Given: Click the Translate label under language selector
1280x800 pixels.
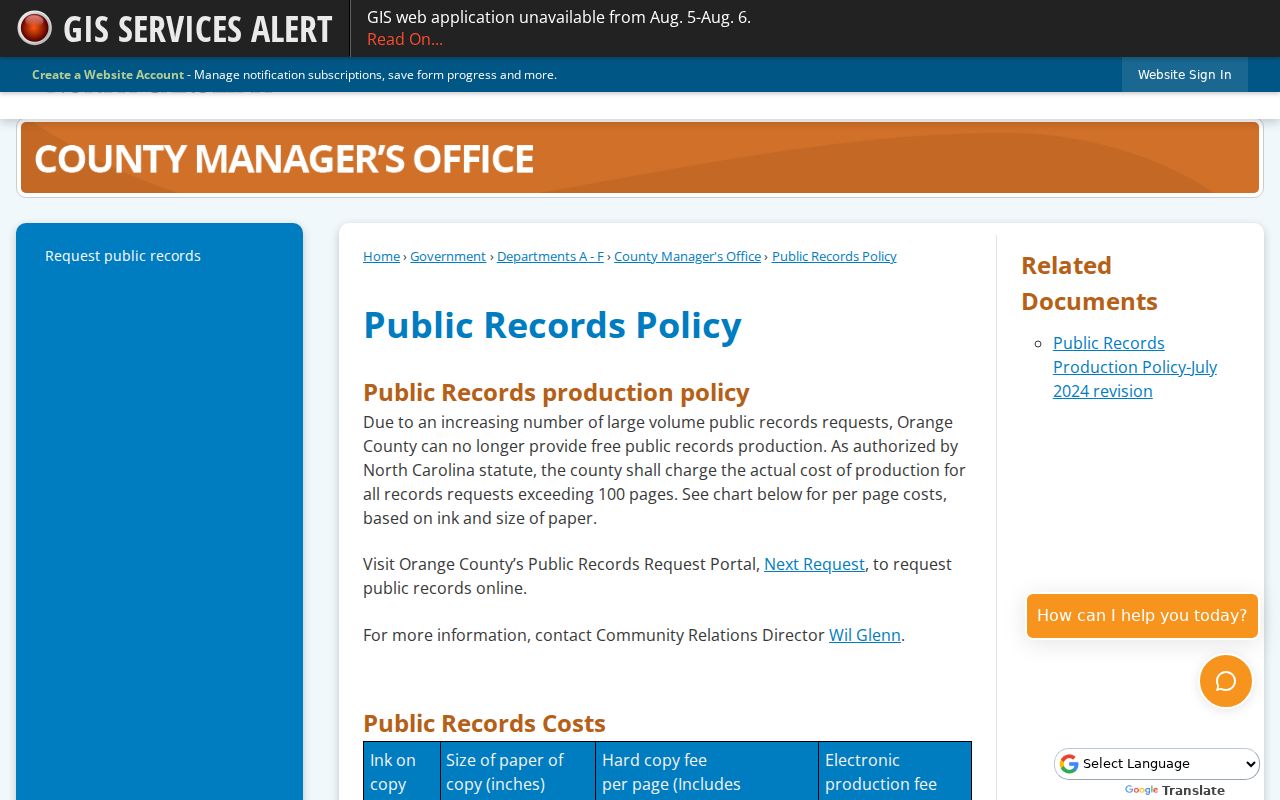Looking at the screenshot, I should click(x=1193, y=790).
